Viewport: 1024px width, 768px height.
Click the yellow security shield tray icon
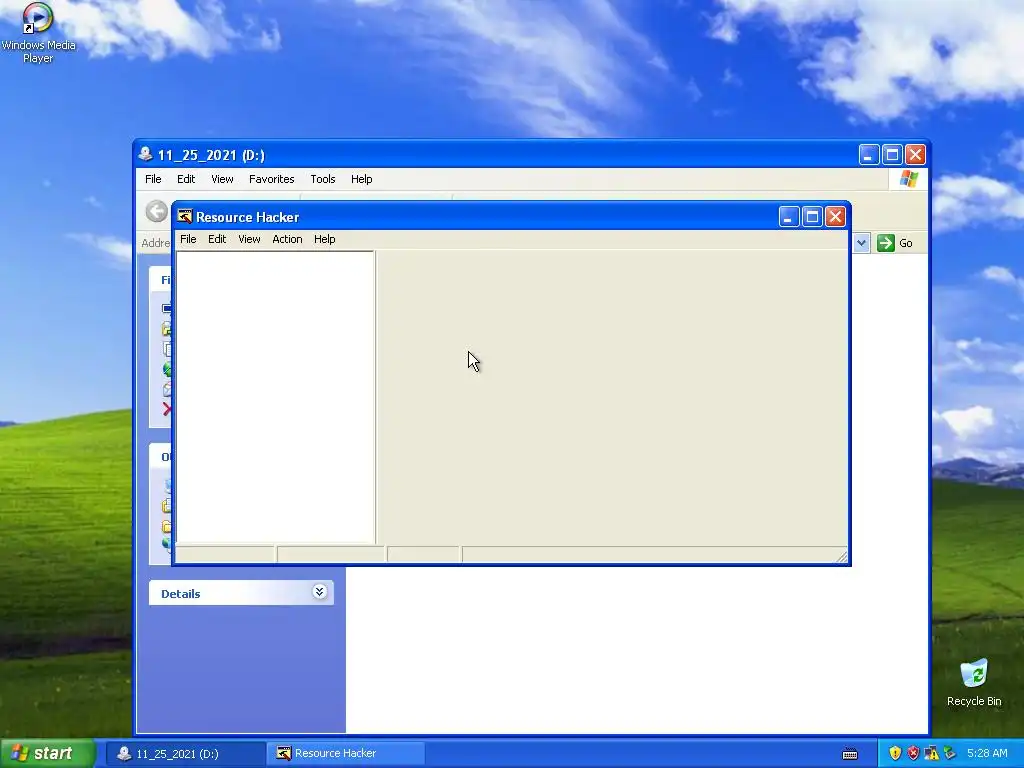(895, 753)
